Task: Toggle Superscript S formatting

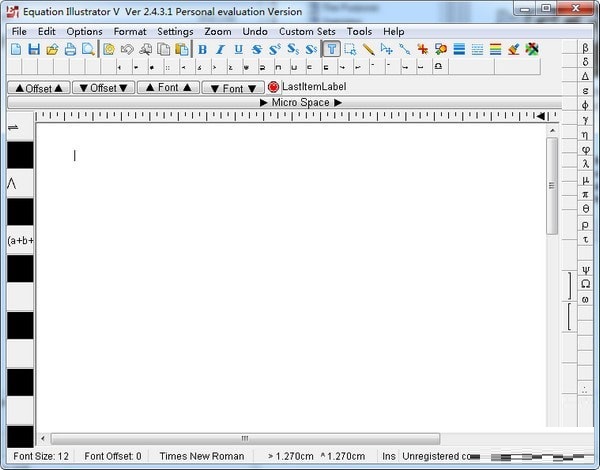Action: point(275,49)
